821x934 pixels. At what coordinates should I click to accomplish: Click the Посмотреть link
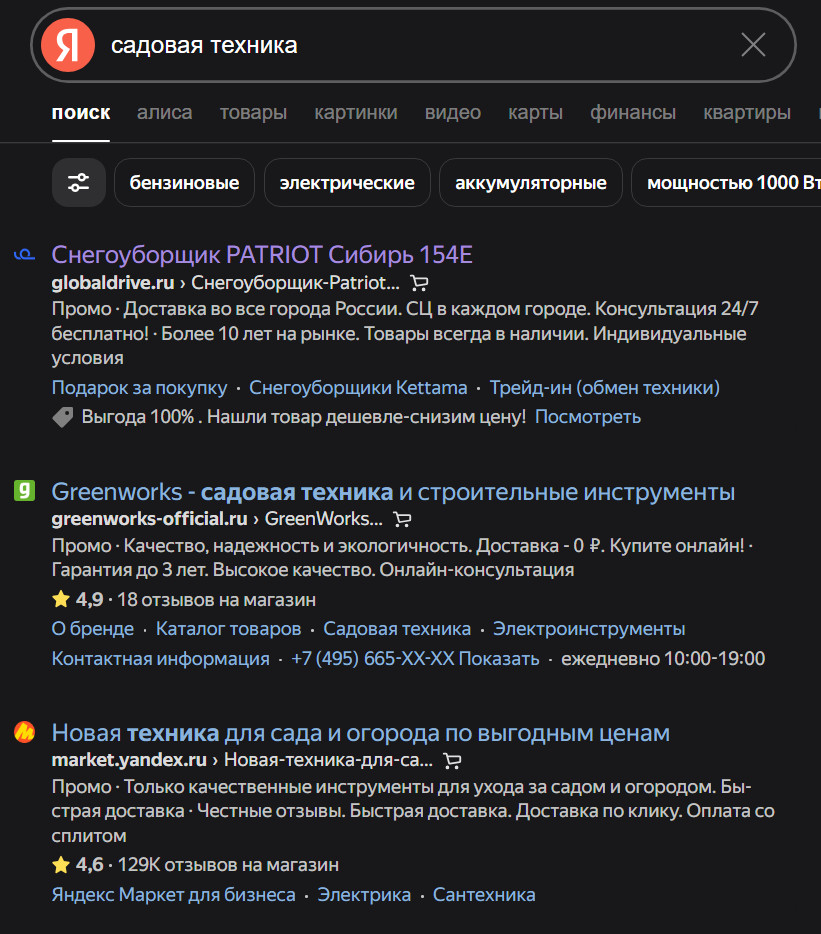(588, 417)
